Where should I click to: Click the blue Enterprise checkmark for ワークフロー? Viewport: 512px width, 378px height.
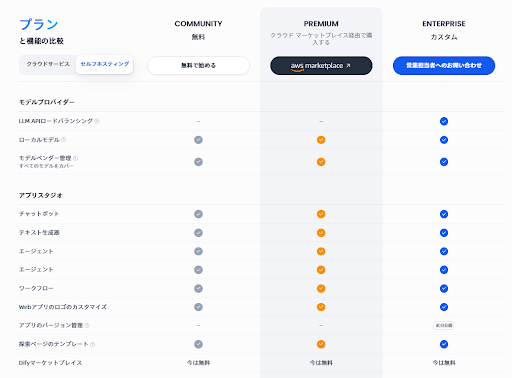point(444,288)
